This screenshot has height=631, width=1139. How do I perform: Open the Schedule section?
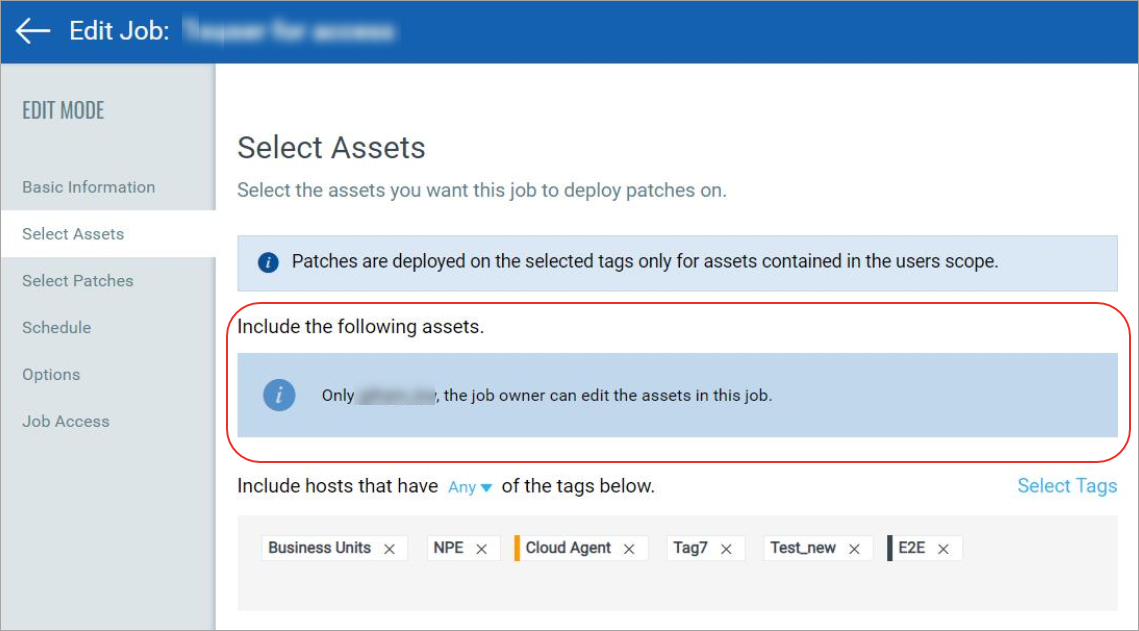tap(56, 327)
